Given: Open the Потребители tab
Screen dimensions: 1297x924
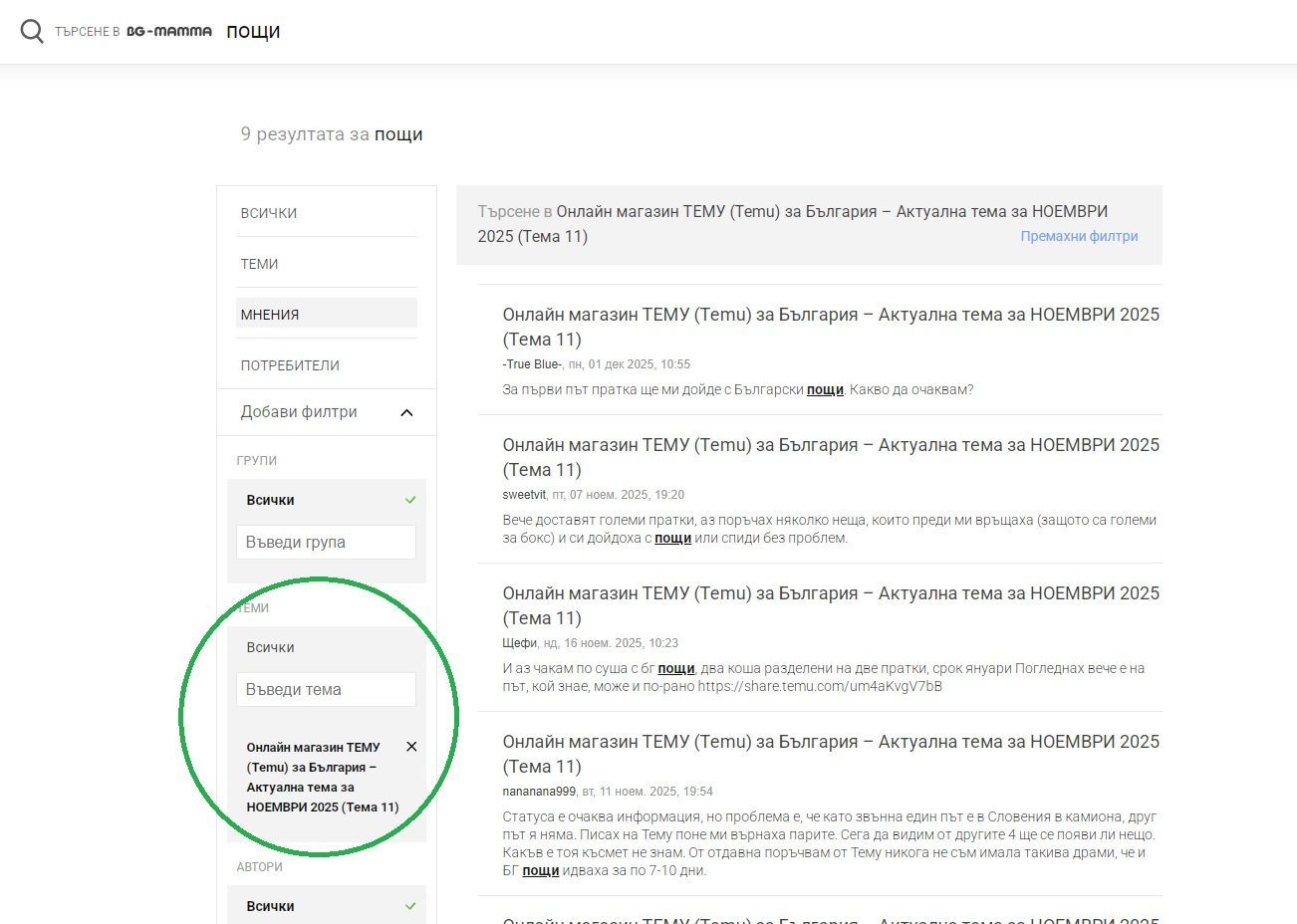Looking at the screenshot, I should [x=290, y=365].
